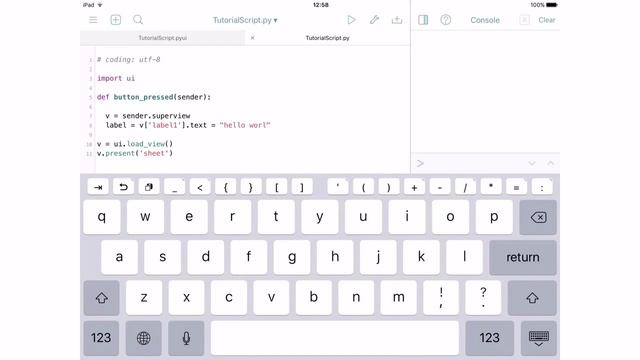Image resolution: width=640 pixels, height=360 pixels.
Task: Insert an underscore from the extra row
Action: pos(174,187)
